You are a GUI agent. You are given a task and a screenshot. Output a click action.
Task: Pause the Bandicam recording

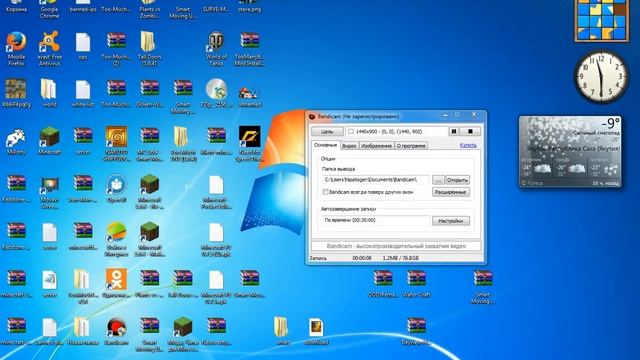tap(453, 131)
